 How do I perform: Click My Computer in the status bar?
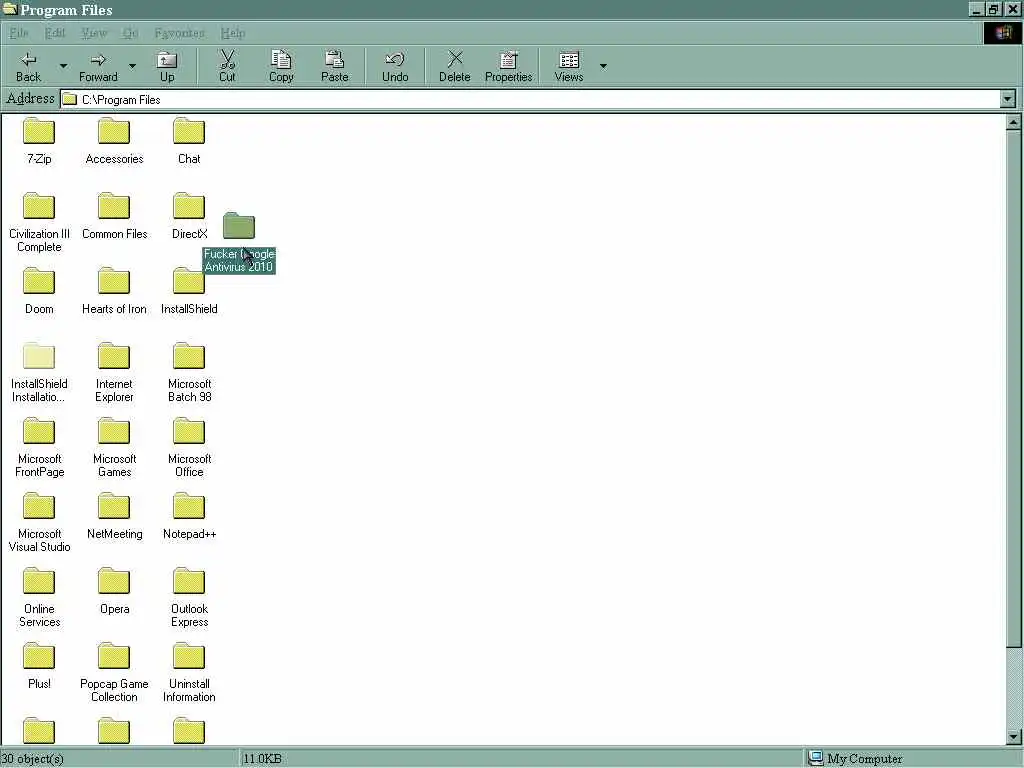856,758
